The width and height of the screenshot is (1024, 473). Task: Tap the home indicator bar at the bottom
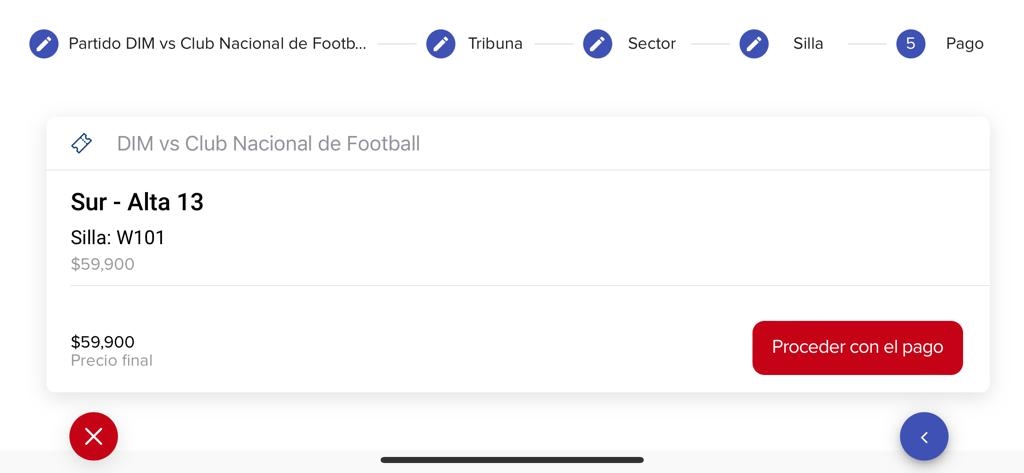512,460
